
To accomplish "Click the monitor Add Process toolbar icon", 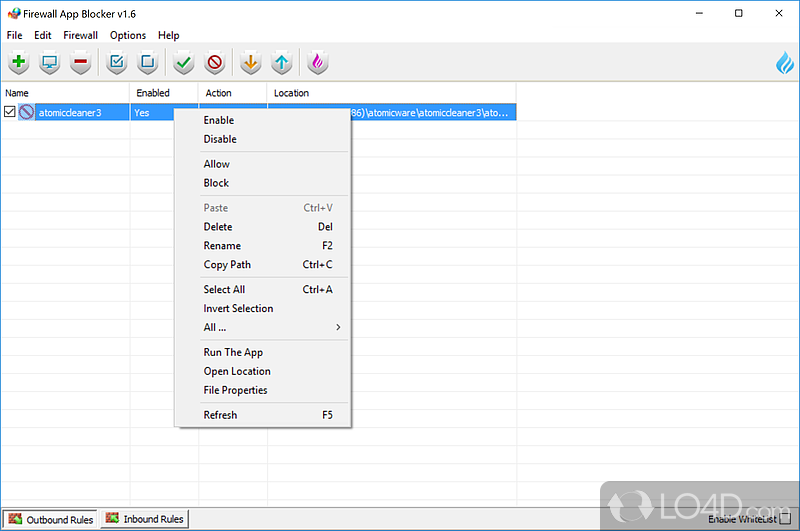I will [x=50, y=63].
